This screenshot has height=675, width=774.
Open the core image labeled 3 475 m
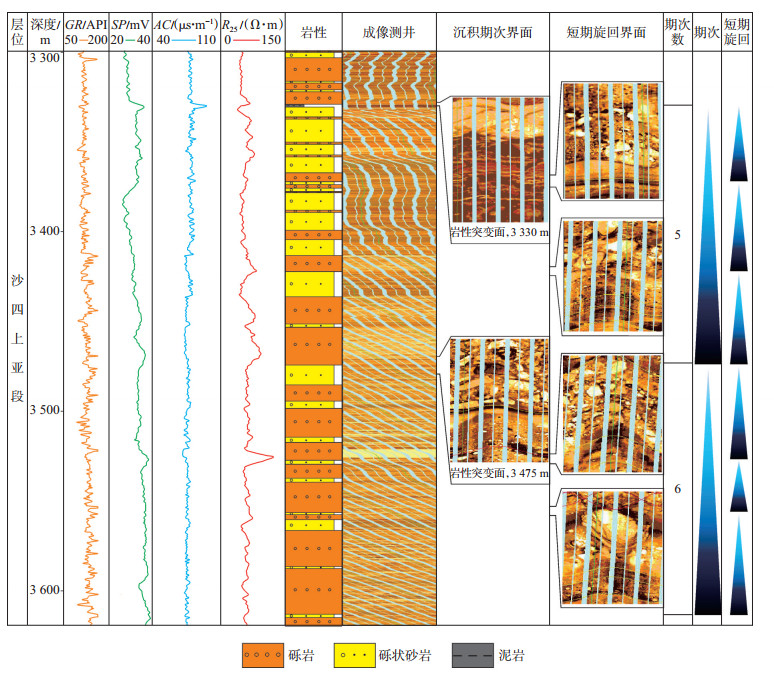(x=498, y=401)
